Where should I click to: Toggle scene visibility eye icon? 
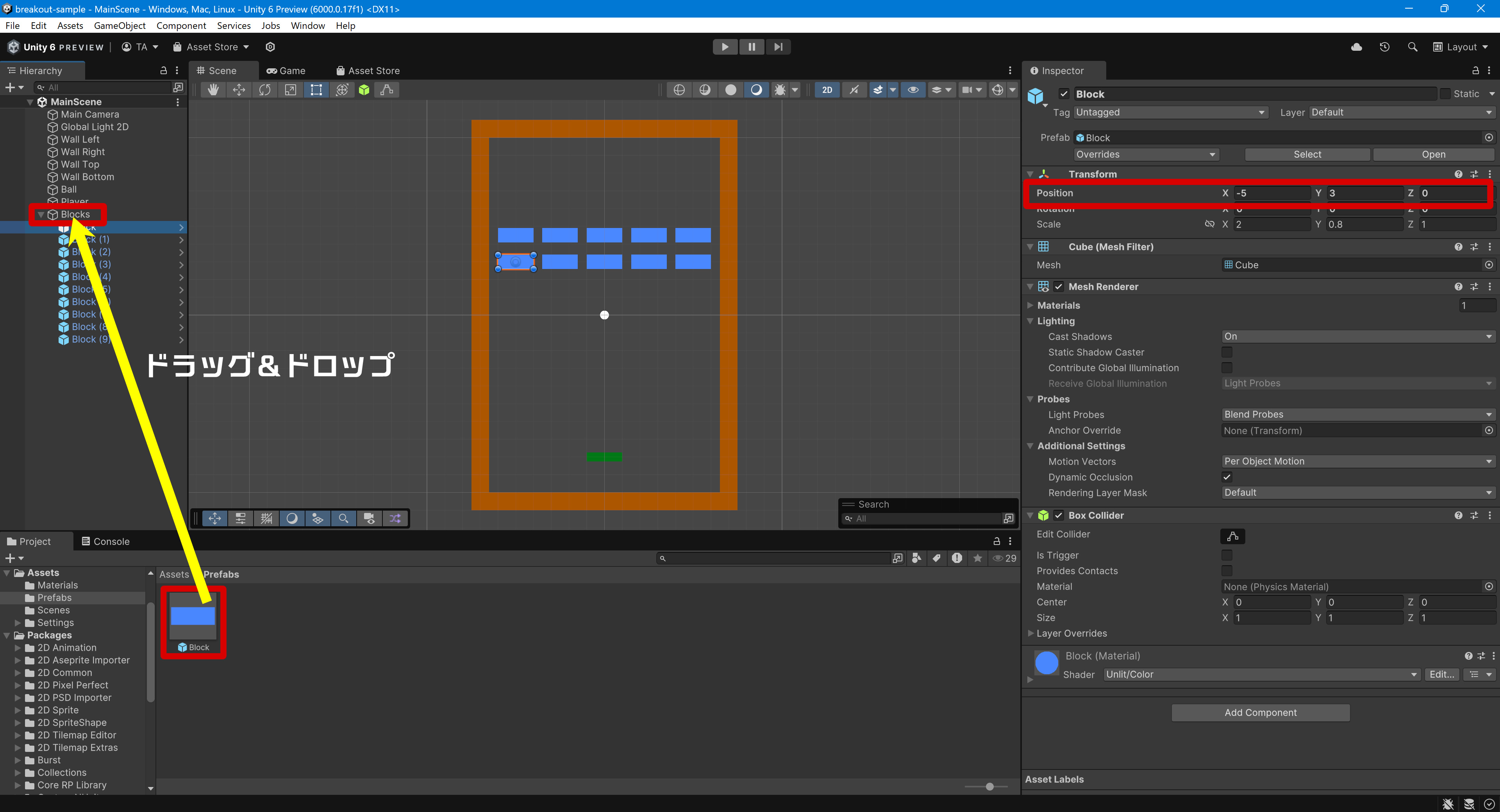[913, 90]
